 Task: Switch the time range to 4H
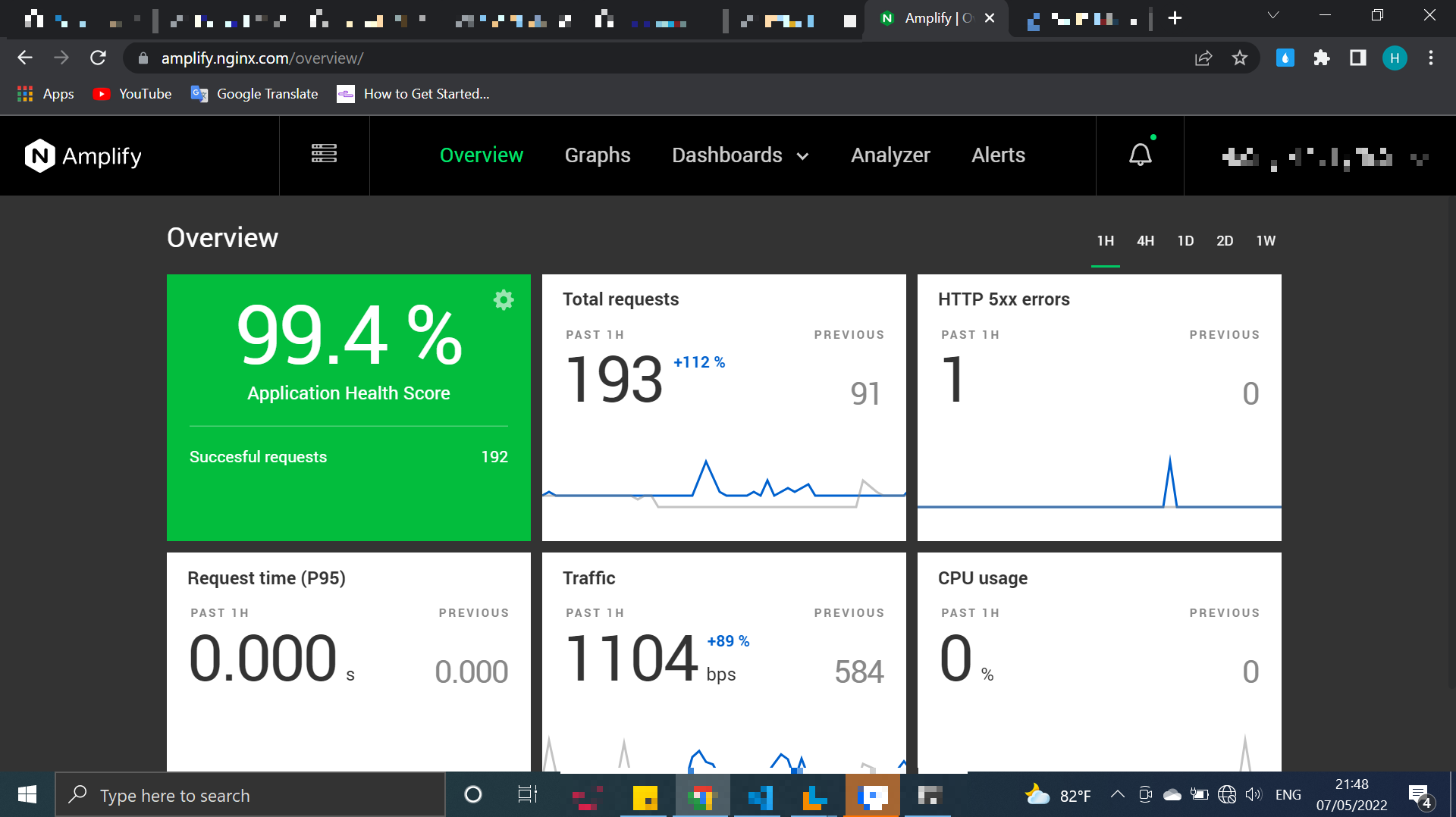click(x=1145, y=240)
